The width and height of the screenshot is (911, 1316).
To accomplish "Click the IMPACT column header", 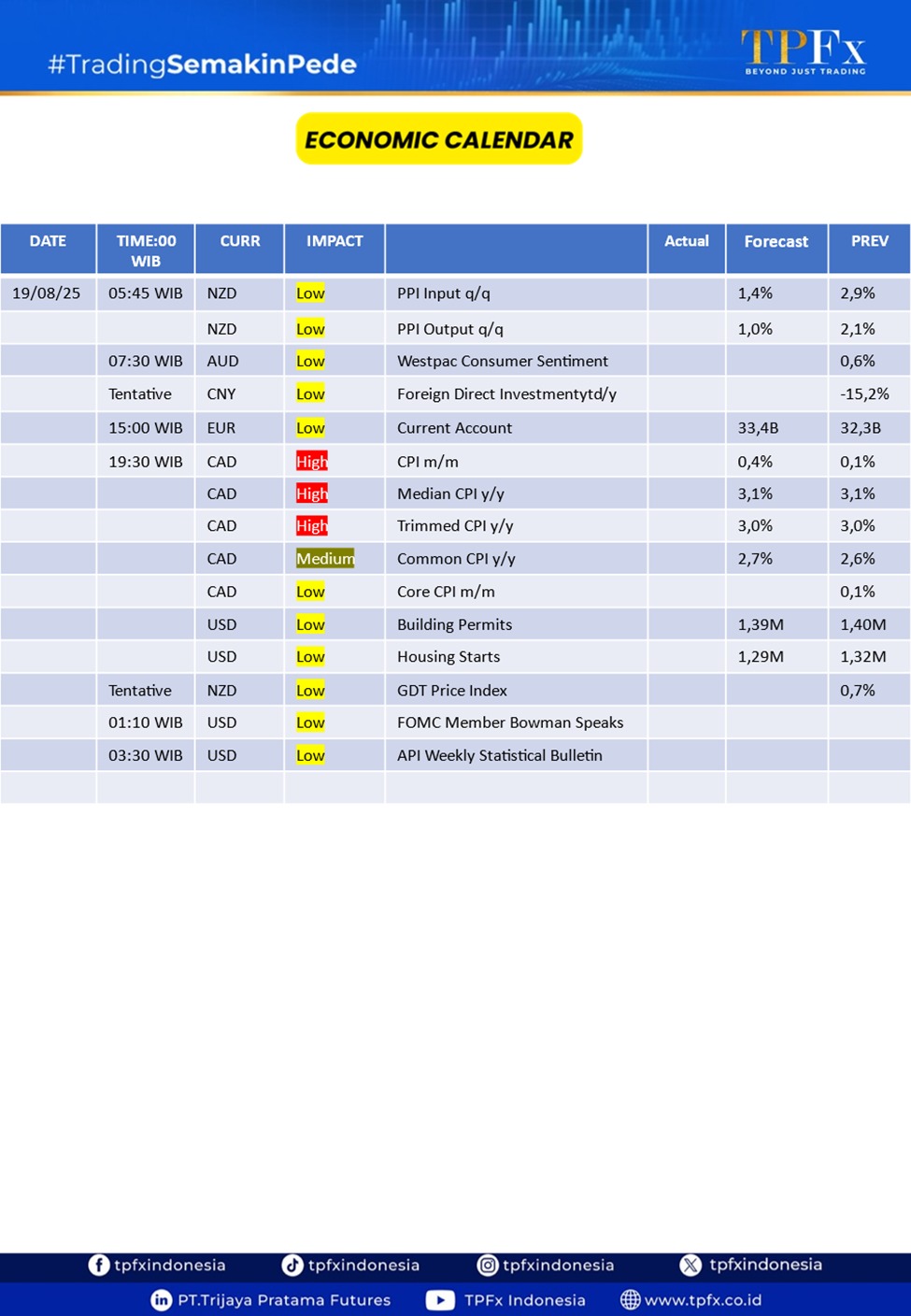I will coord(335,241).
